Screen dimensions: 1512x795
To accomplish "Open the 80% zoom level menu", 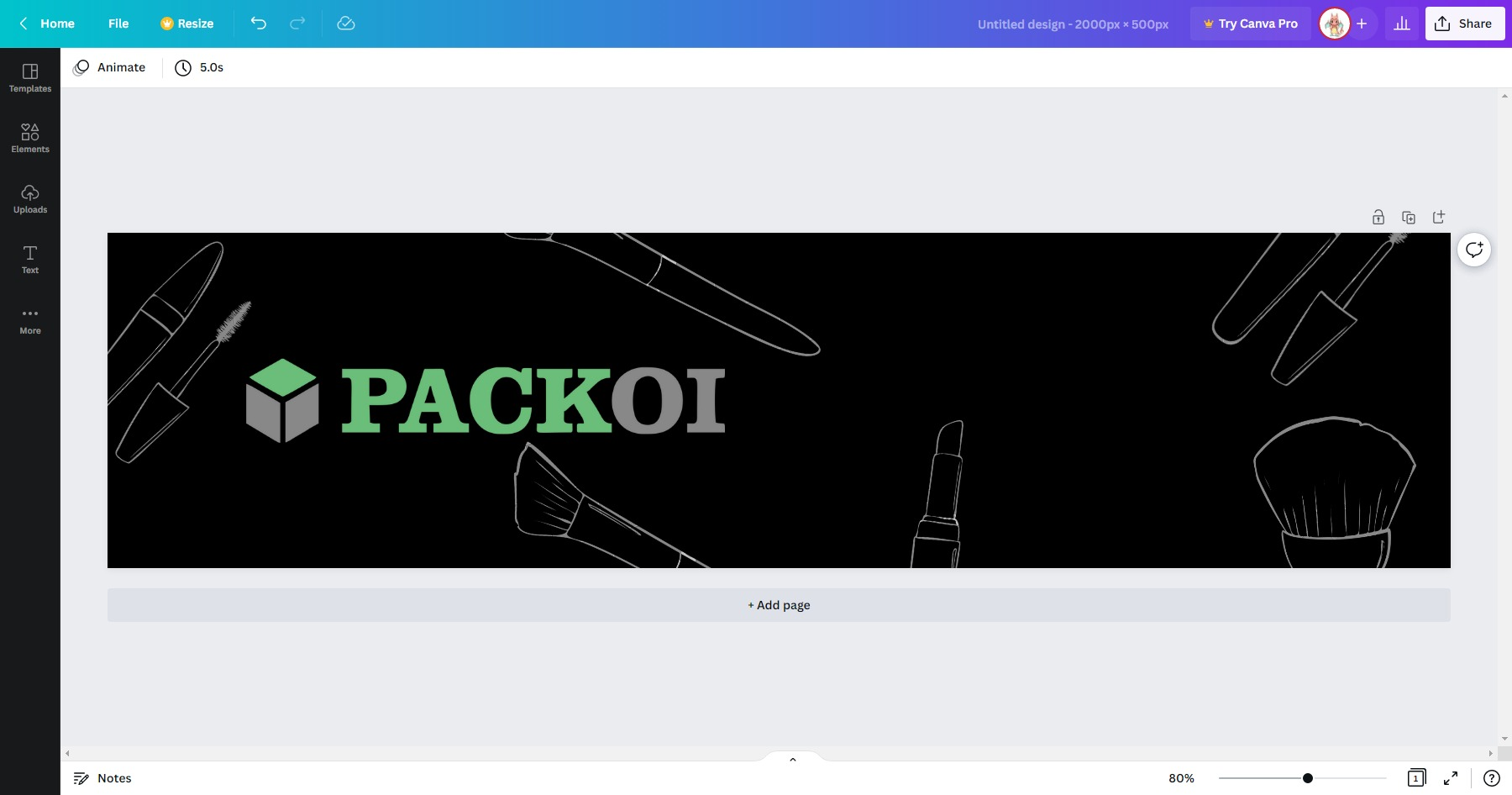I will click(x=1181, y=778).
